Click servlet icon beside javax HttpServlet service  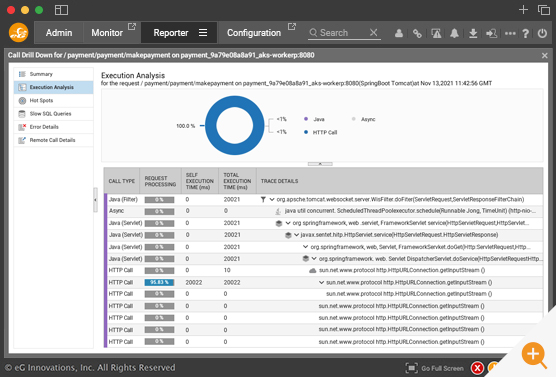288,235
